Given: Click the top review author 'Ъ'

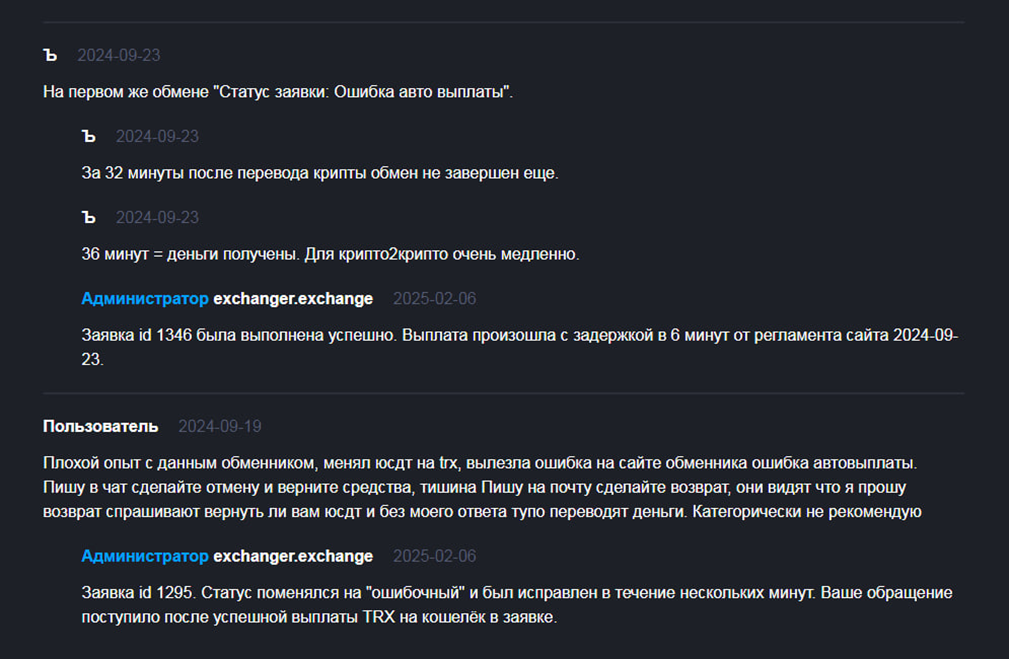Looking at the screenshot, I should 50,55.
